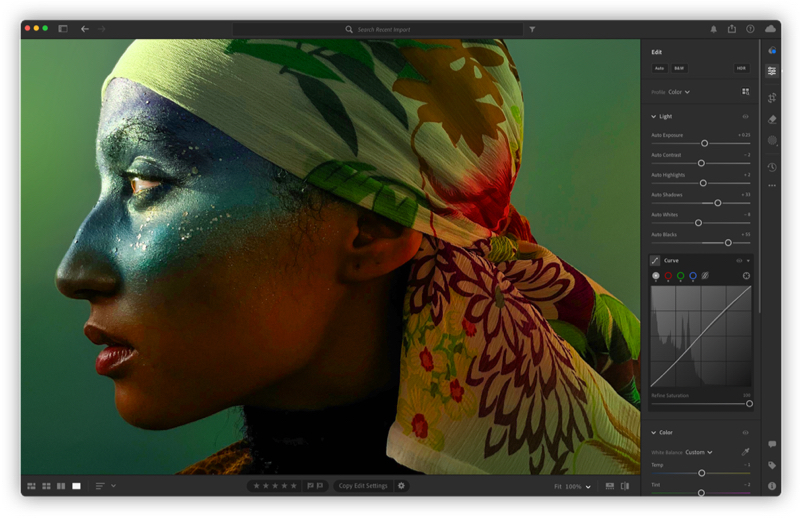Click the Refine Saturation slider handle

[749, 404]
